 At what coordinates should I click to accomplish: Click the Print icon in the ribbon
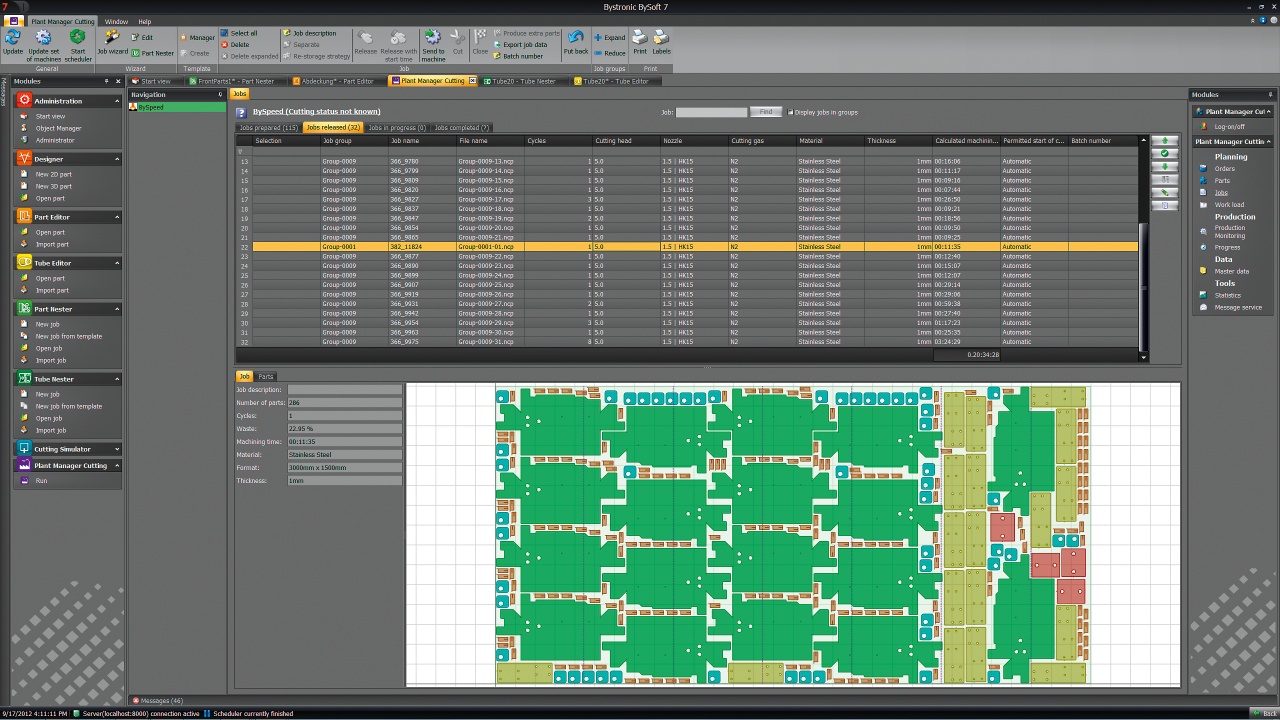coord(639,38)
